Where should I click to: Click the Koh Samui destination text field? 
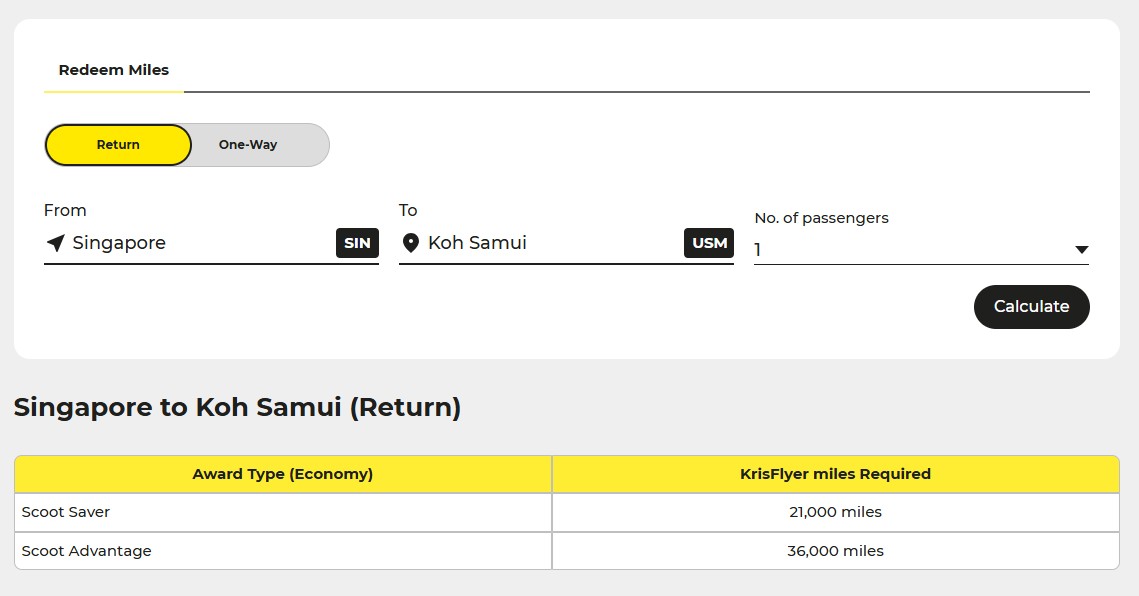pos(550,243)
